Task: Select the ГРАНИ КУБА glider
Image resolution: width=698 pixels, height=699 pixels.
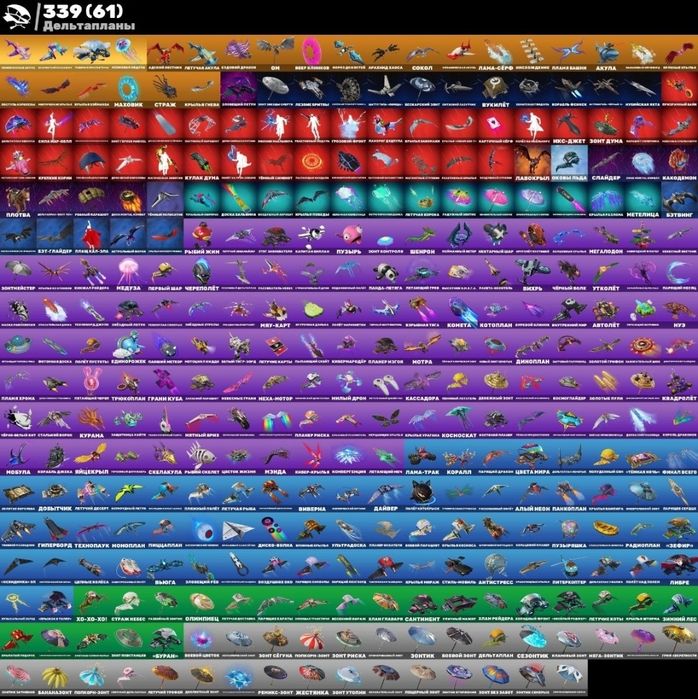Action: pos(165,383)
